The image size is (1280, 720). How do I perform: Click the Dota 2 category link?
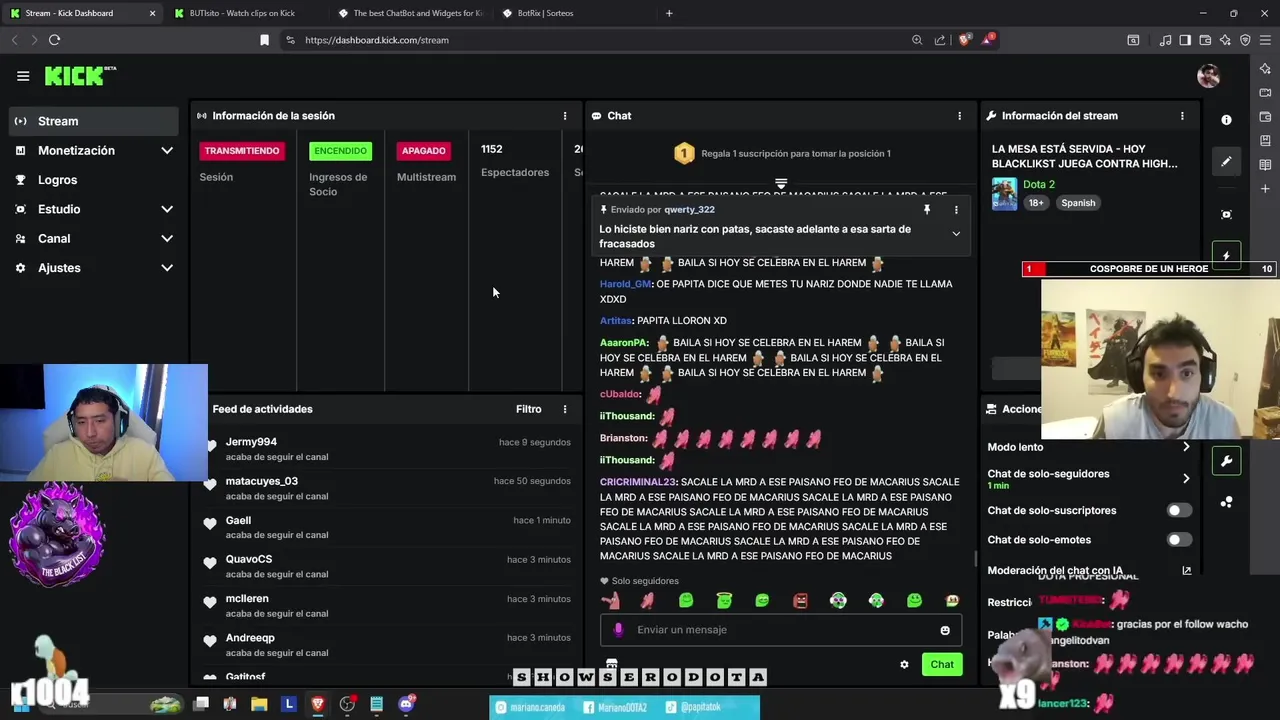point(1038,184)
